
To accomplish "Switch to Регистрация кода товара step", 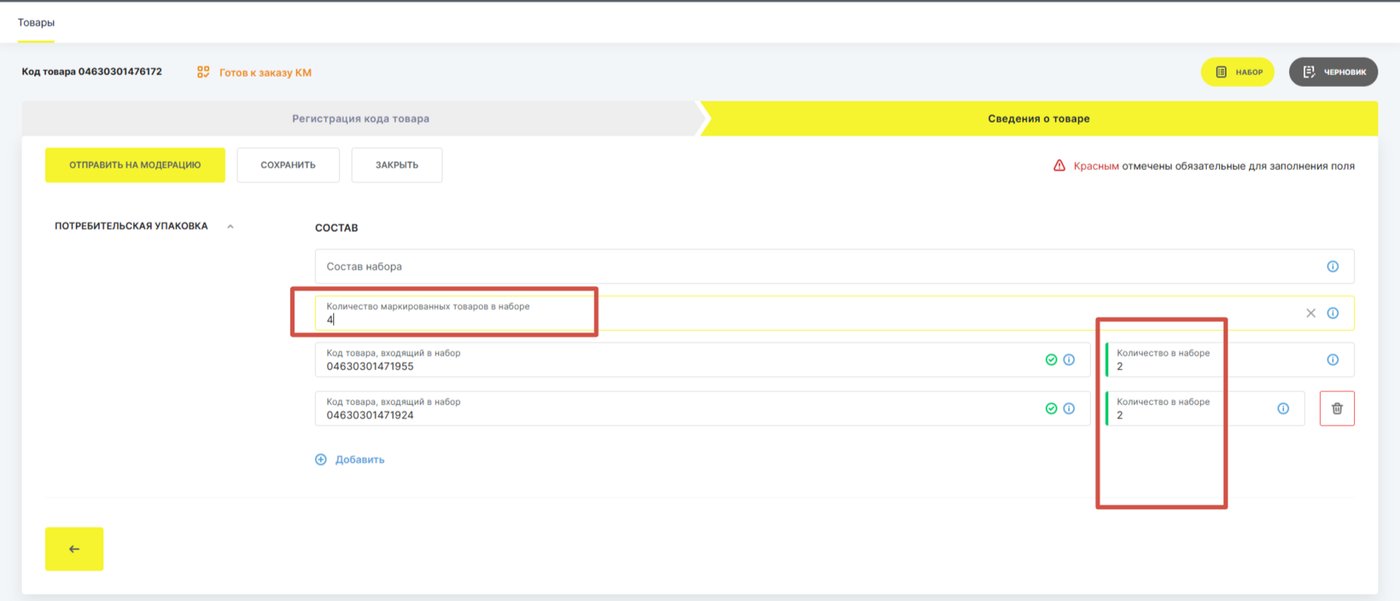I will pos(361,118).
